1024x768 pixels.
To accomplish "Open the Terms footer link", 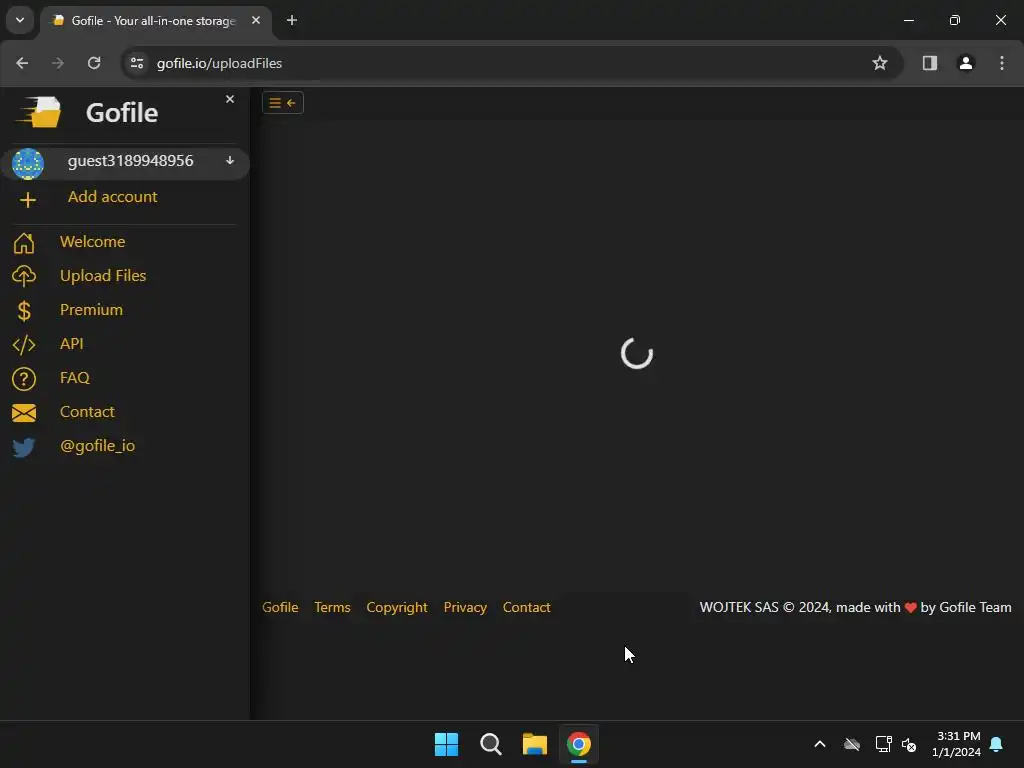I will click(332, 607).
